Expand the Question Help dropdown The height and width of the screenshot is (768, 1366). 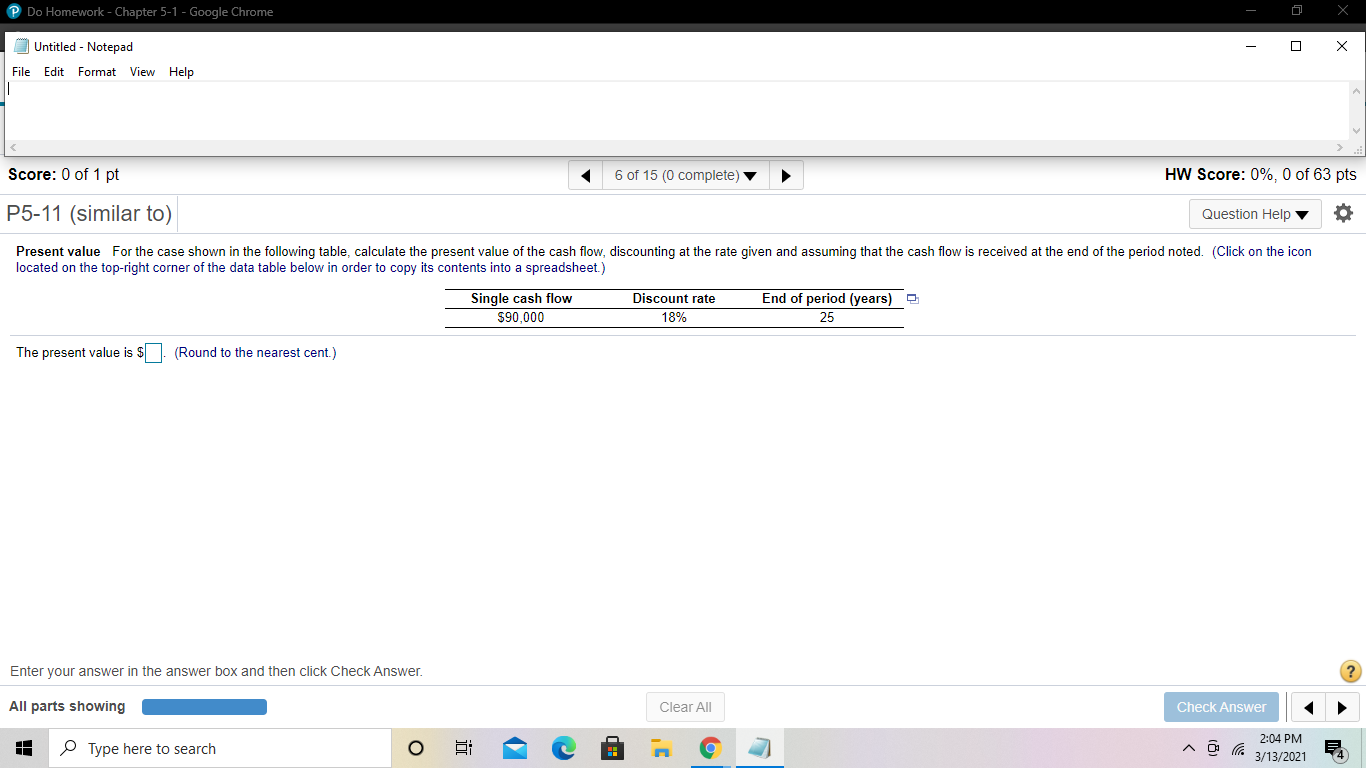click(1255, 213)
